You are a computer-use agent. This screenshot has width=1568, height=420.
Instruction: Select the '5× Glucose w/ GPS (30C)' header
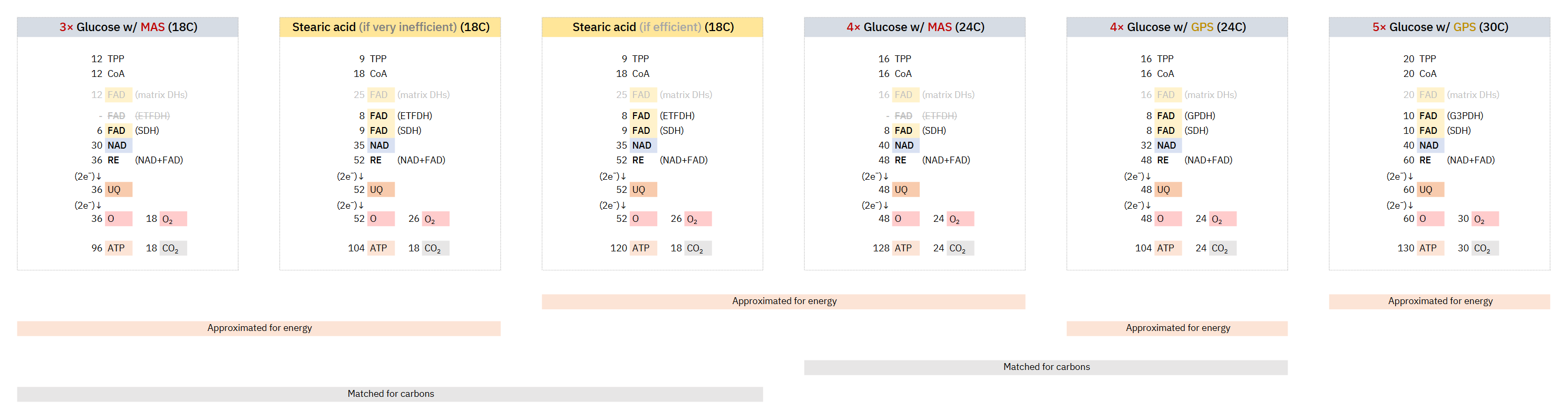click(x=1439, y=27)
